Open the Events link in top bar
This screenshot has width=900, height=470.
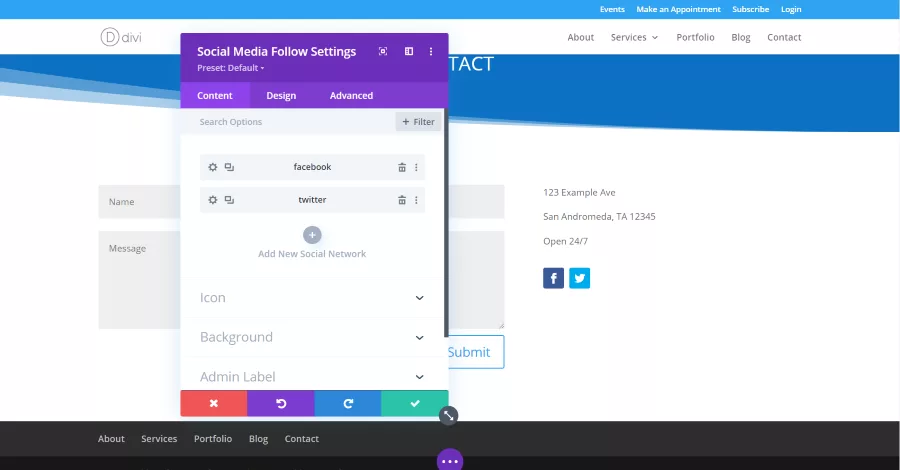pos(612,9)
